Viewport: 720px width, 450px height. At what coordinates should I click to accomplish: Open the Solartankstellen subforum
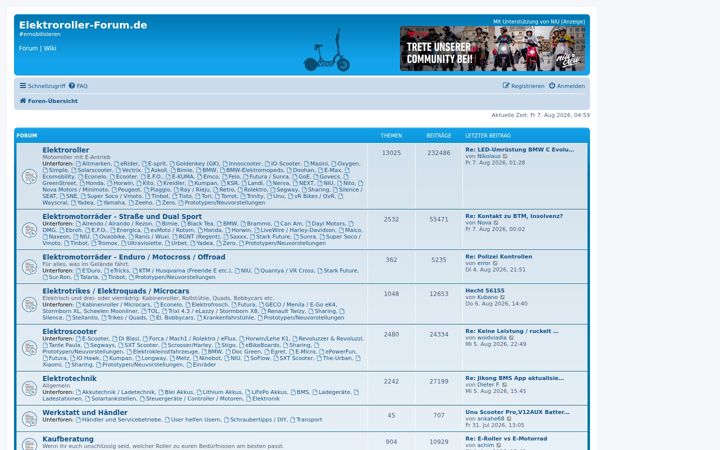click(113, 399)
